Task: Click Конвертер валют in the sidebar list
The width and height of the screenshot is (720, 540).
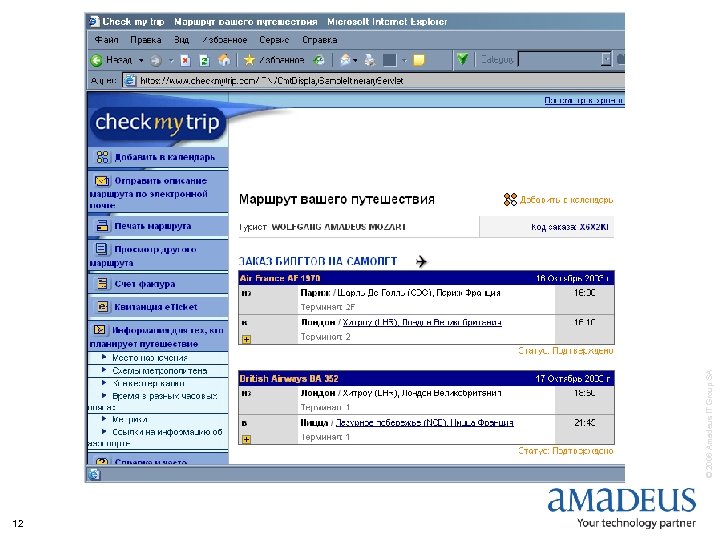Action: coord(148,383)
